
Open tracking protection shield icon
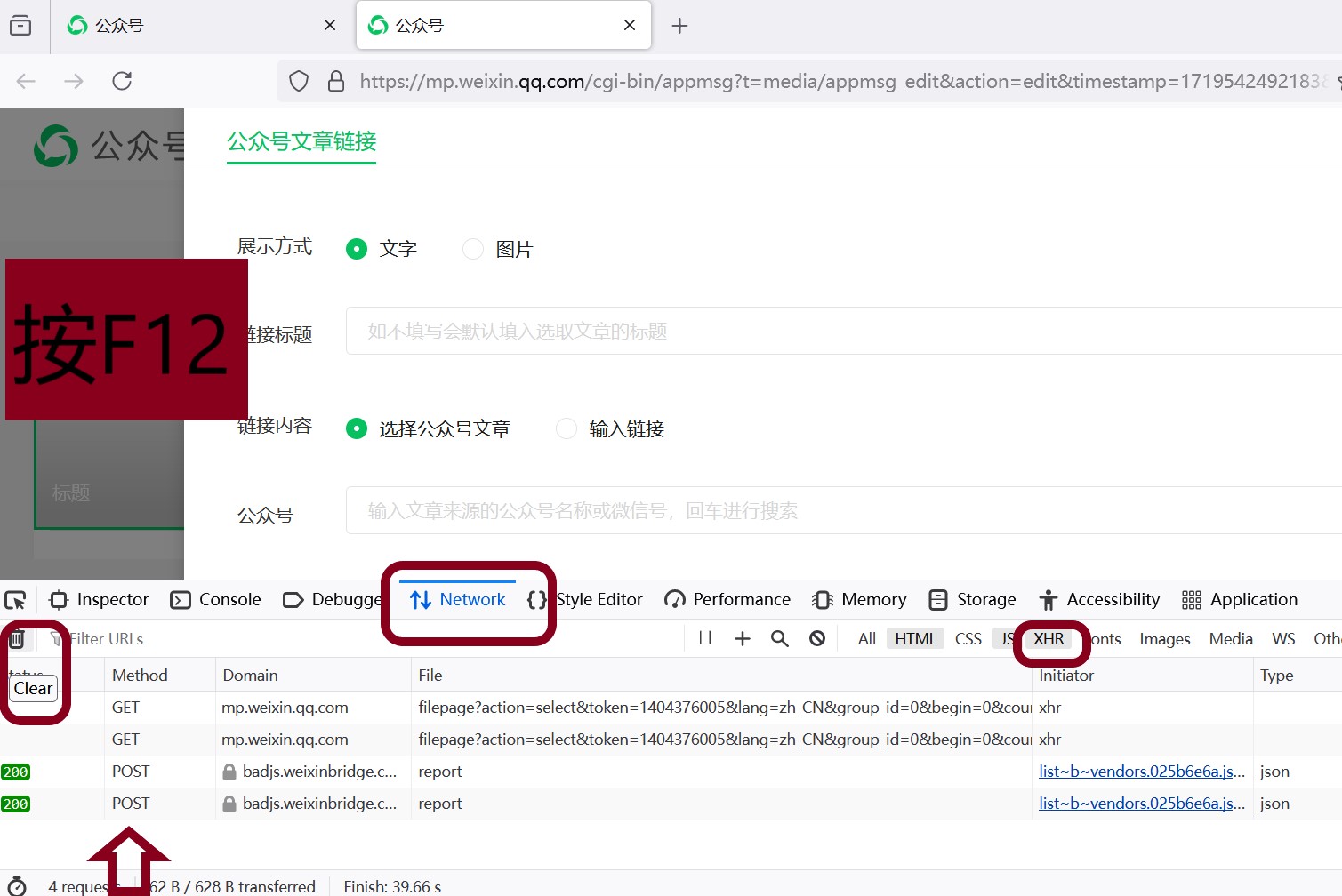(299, 82)
